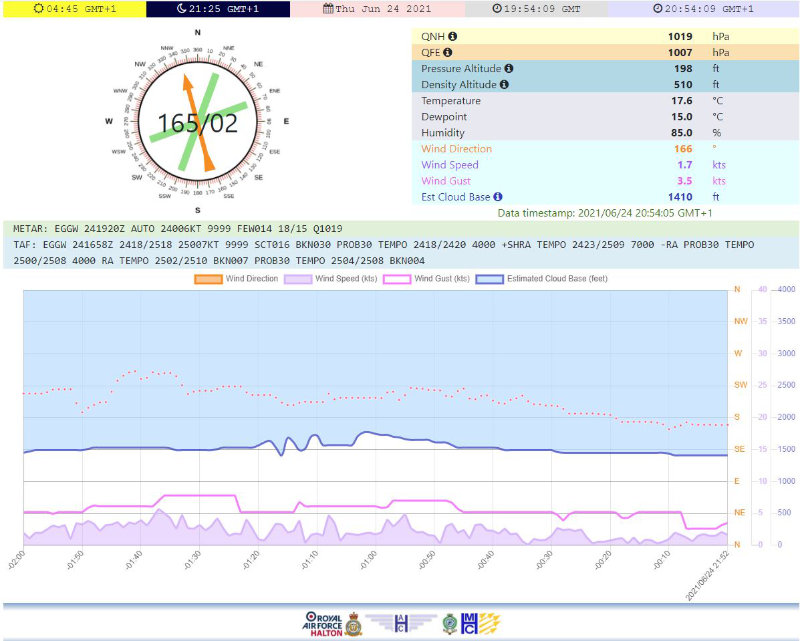Open the Density Altitude info icon
Image resolution: width=800 pixels, height=641 pixels.
504,84
